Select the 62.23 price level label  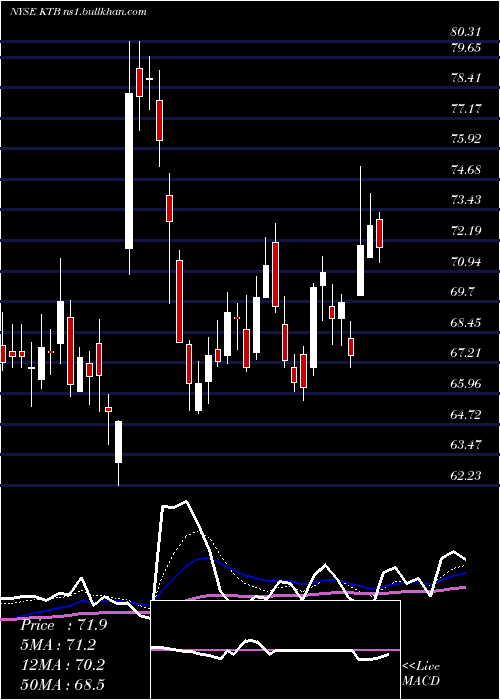click(466, 476)
